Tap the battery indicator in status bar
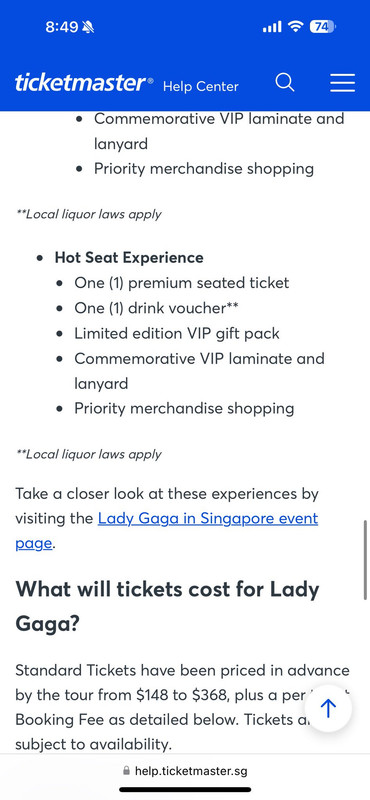370x800 pixels. tap(323, 27)
